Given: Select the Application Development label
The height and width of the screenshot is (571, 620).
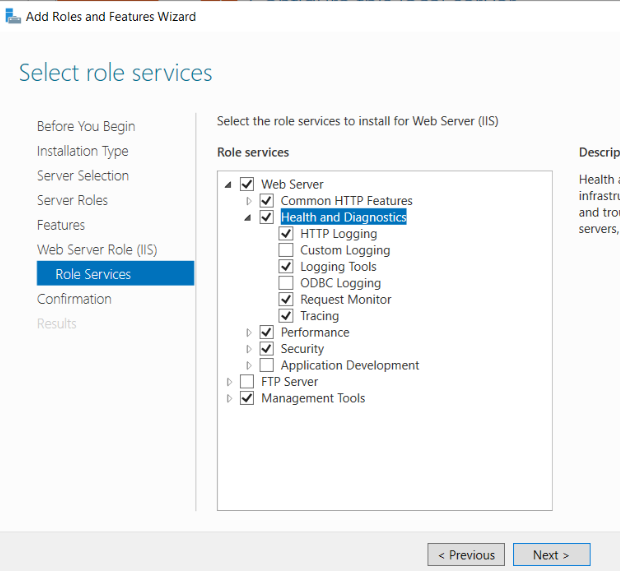Looking at the screenshot, I should click(350, 365).
